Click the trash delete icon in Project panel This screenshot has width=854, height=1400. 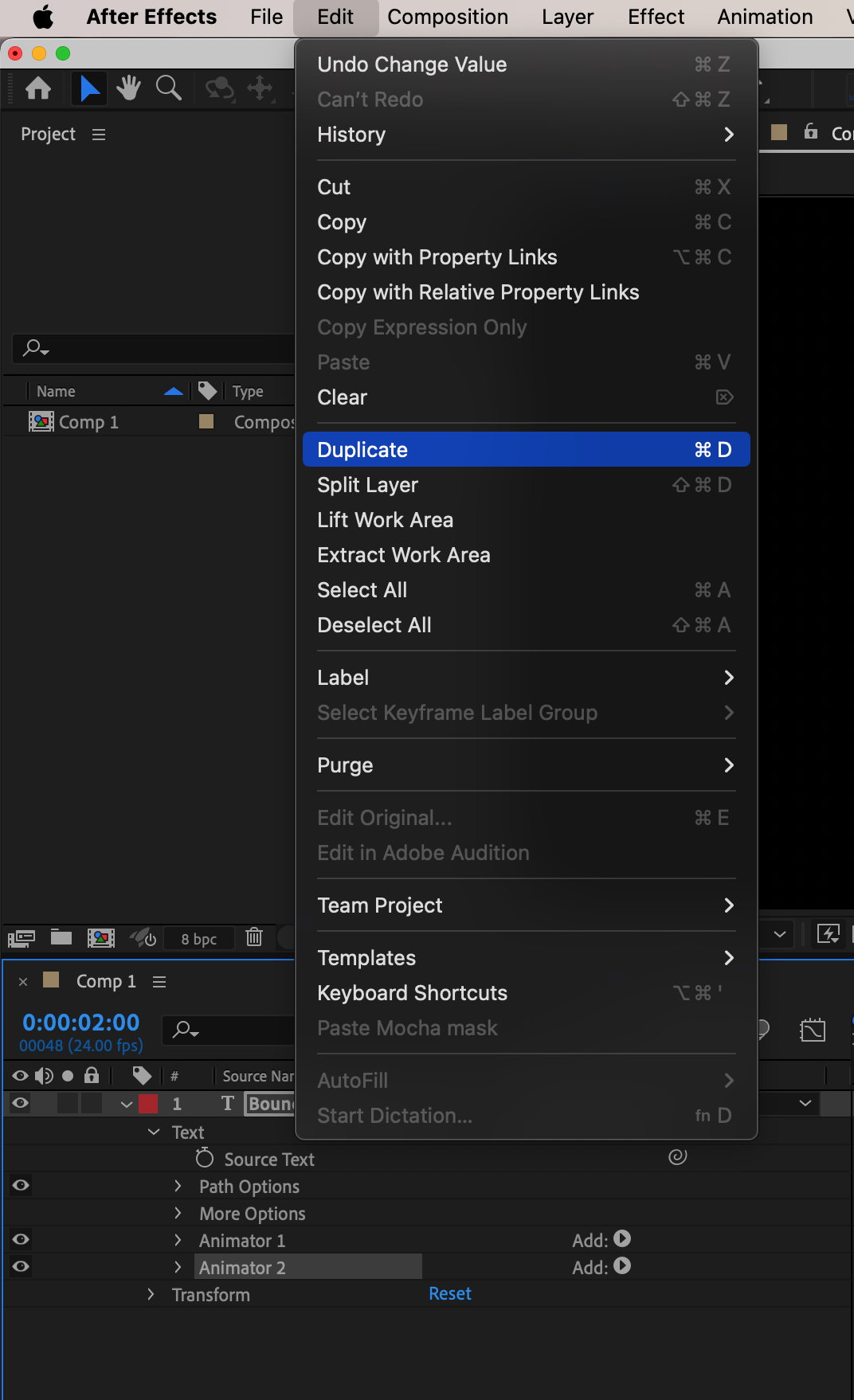click(x=254, y=937)
